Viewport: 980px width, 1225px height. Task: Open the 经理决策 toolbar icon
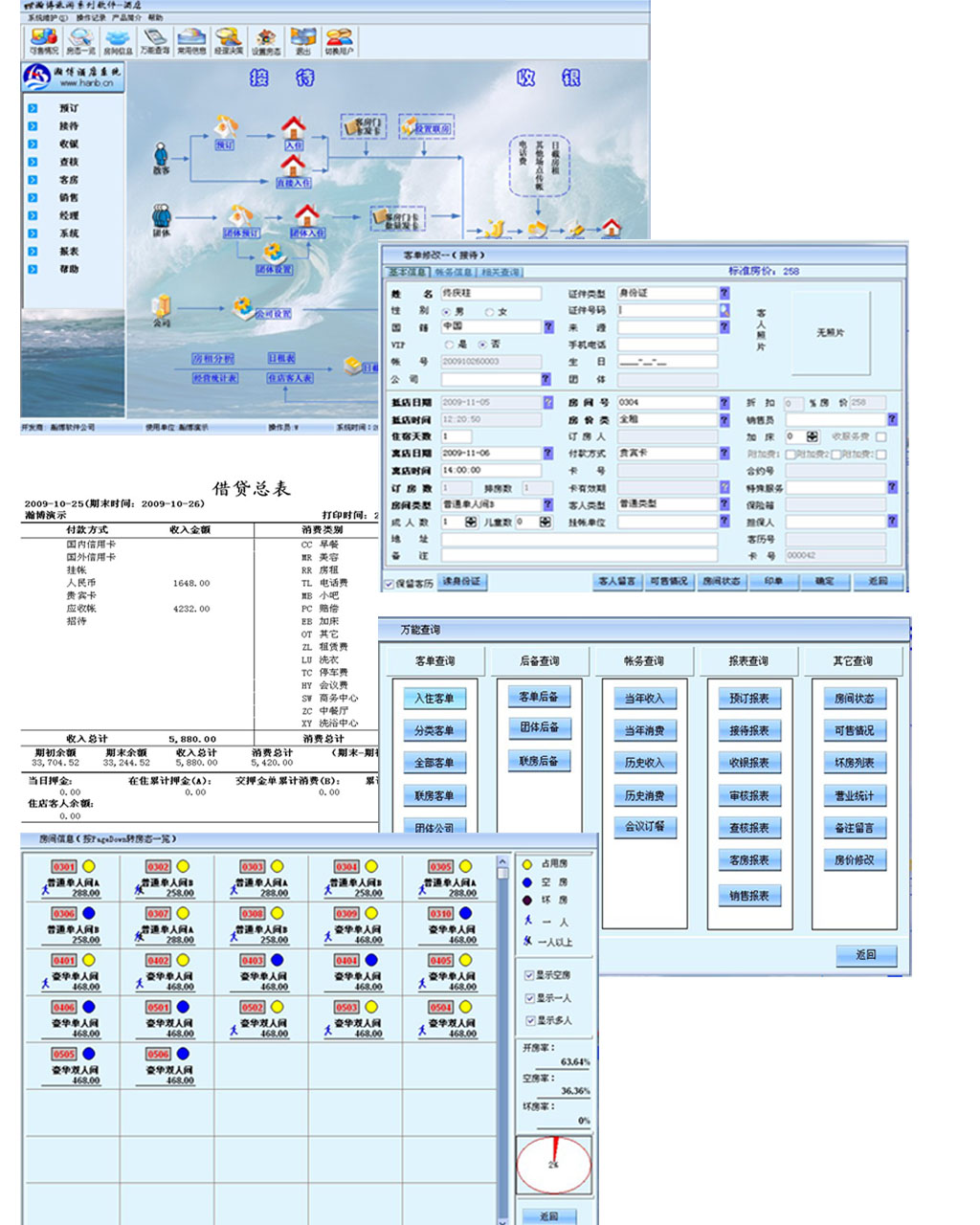[228, 41]
